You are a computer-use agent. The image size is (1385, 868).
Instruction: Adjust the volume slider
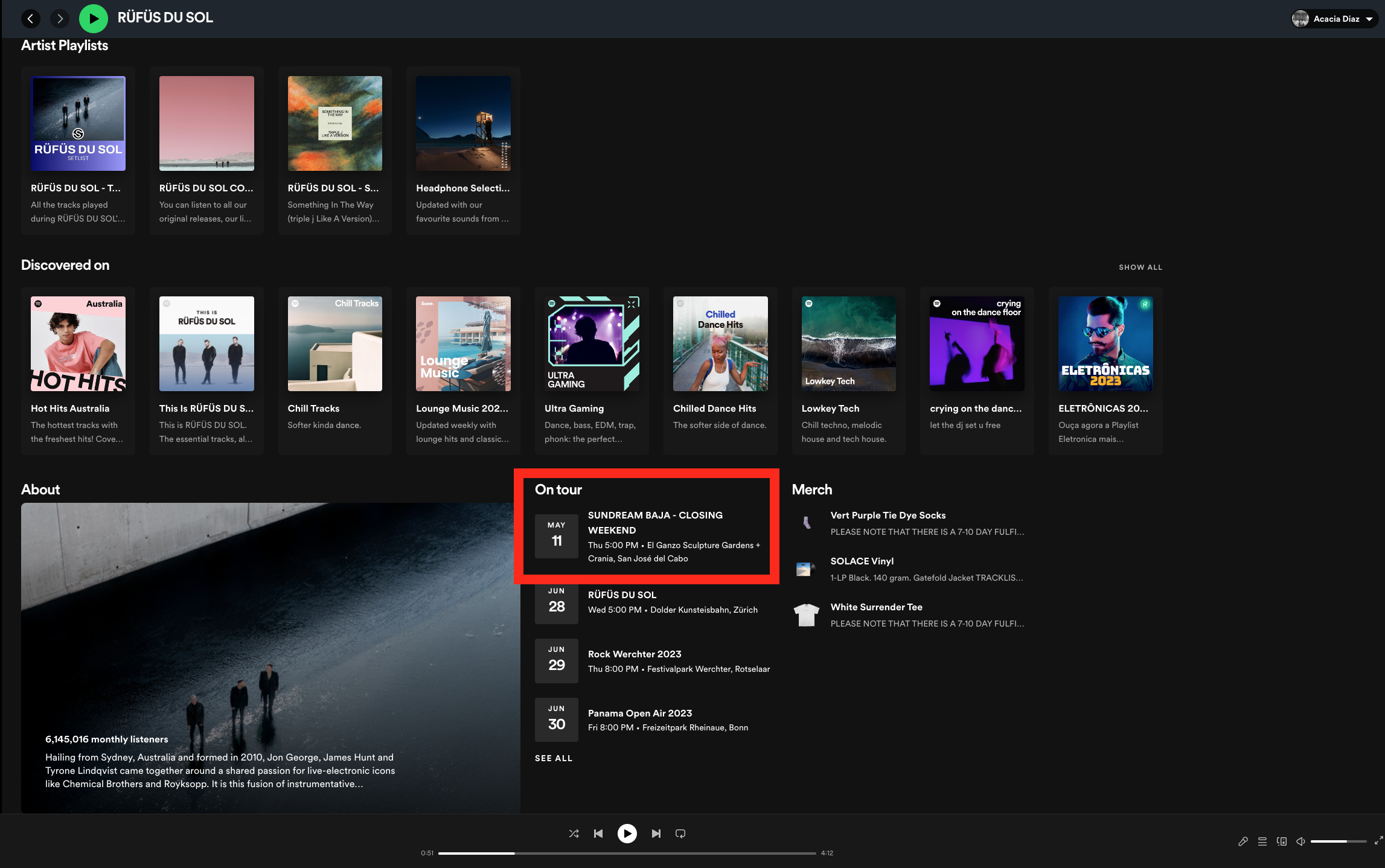point(1339,841)
